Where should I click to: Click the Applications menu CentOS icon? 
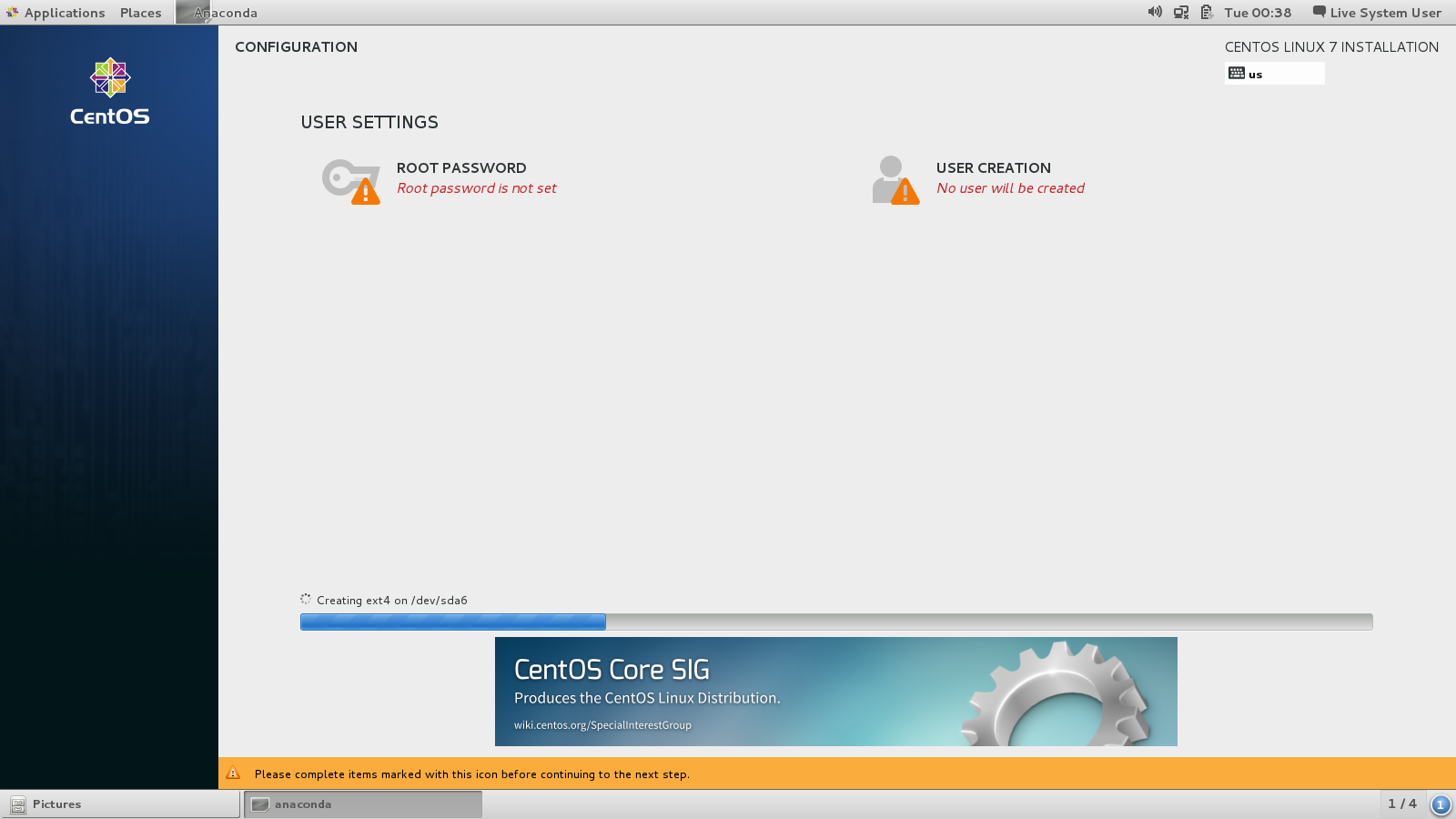pos(12,12)
